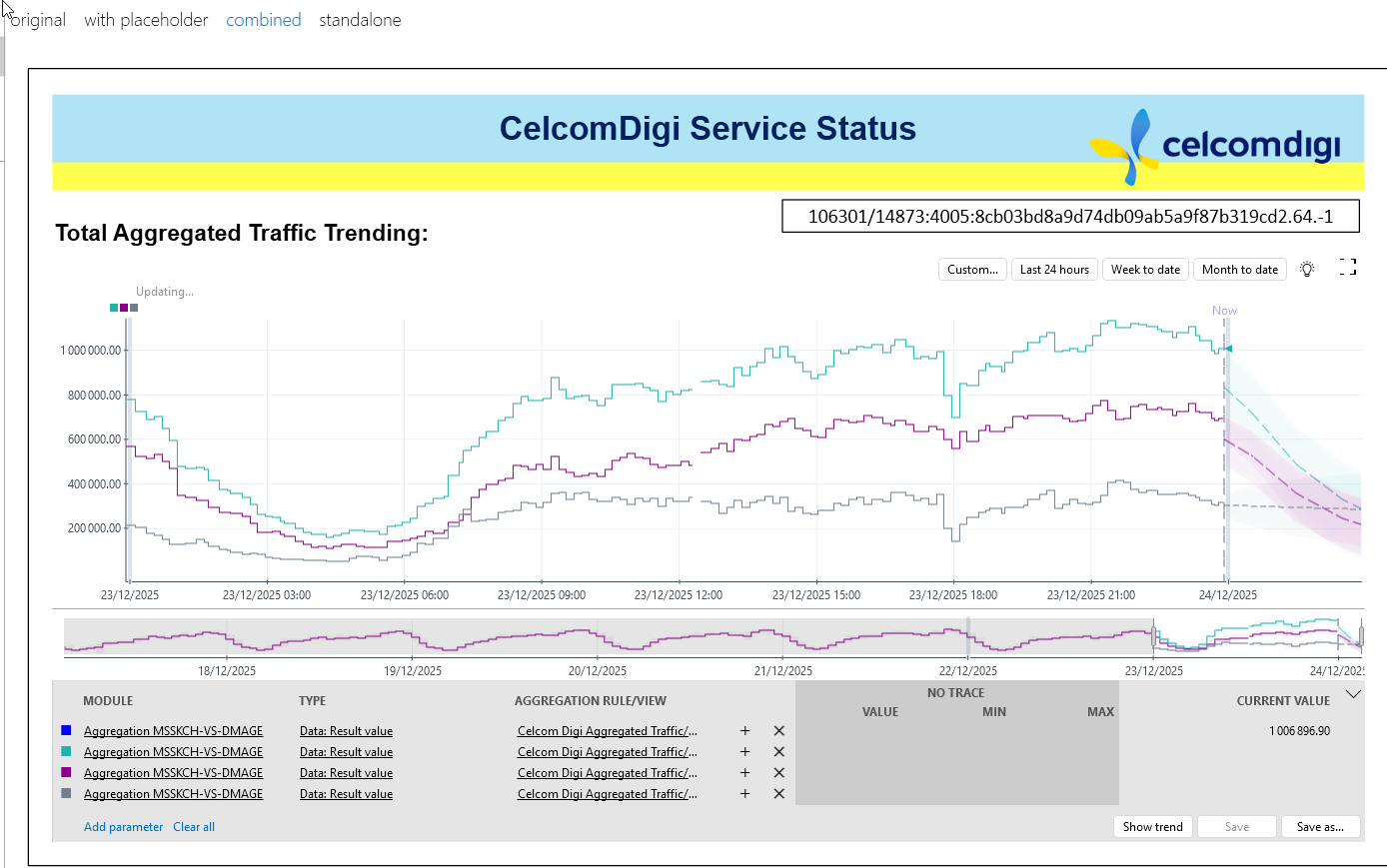
Task: Switch to the with placeholder tab
Action: (x=146, y=20)
